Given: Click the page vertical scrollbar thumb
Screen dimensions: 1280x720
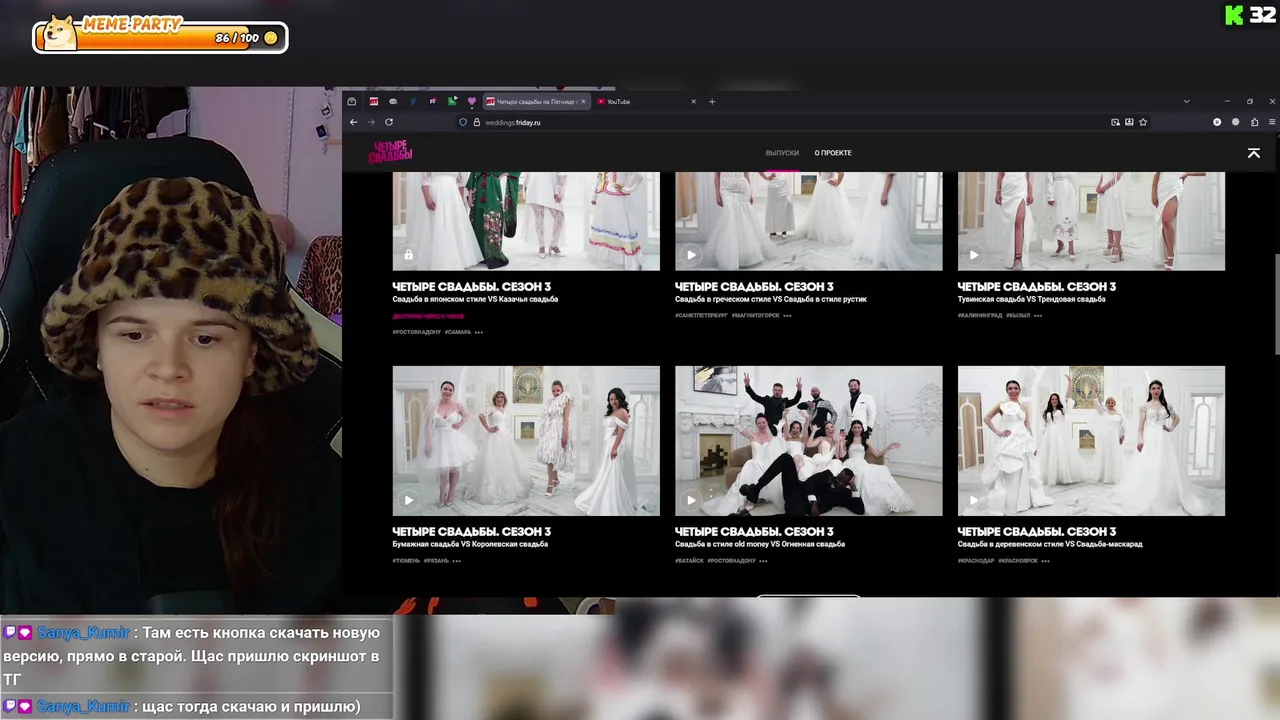Looking at the screenshot, I should (1276, 302).
